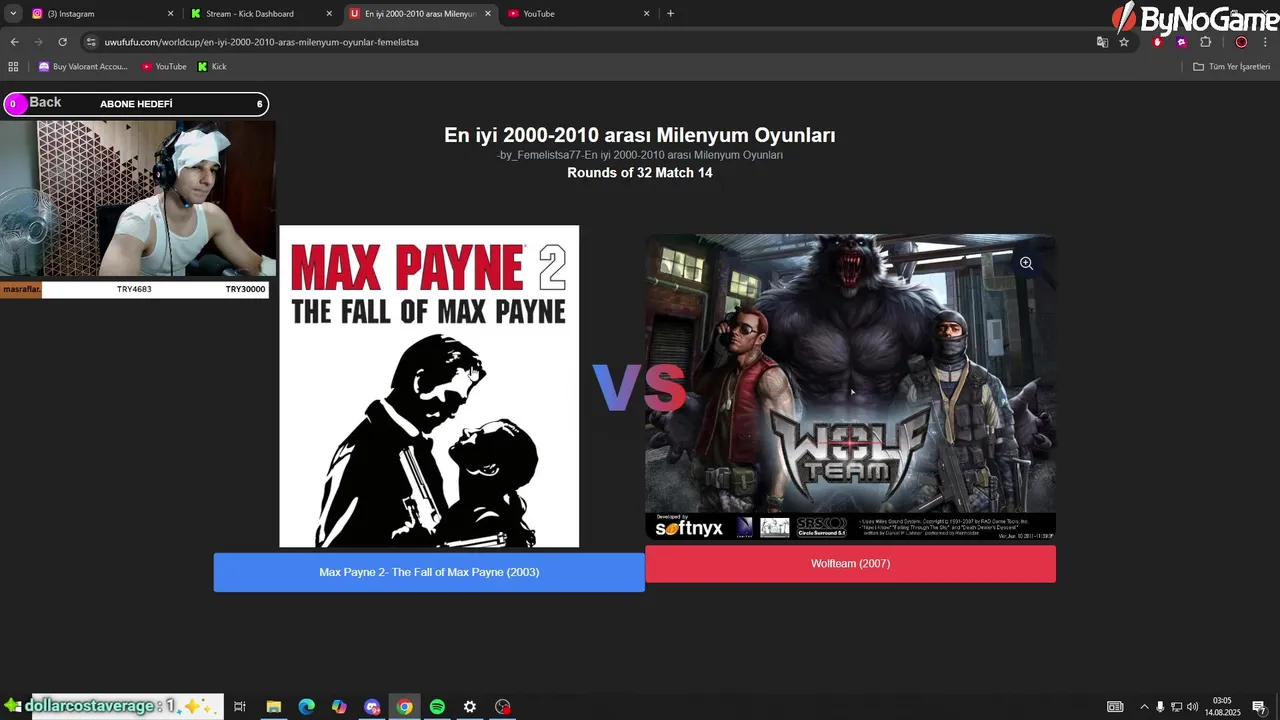Open Discord from the taskbar
This screenshot has width=1280, height=720.
click(x=372, y=707)
